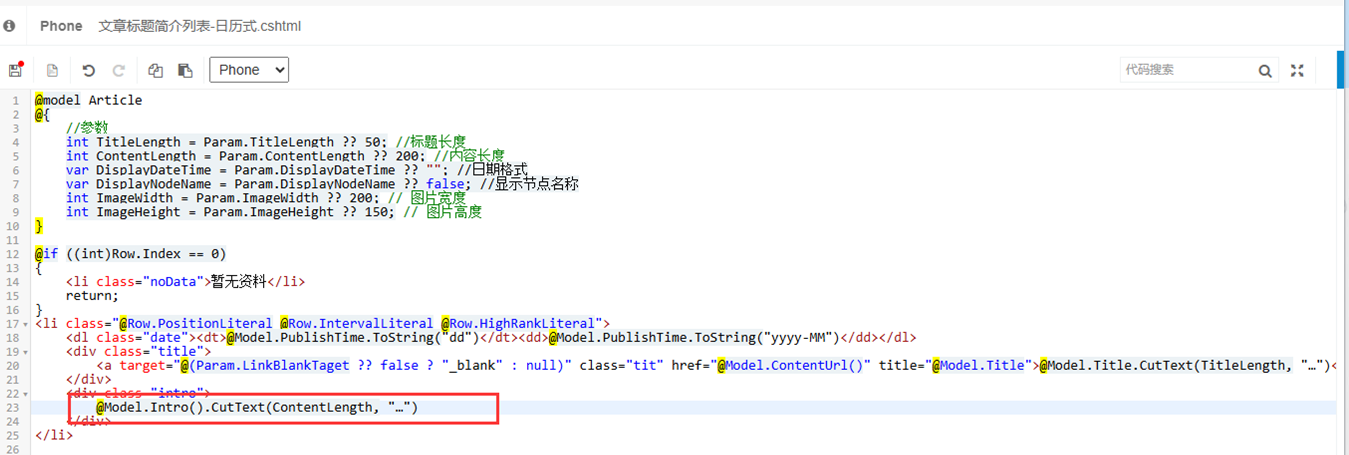This screenshot has width=1349, height=455.
Task: Click line number 12 in the gutter
Action: click(13, 254)
